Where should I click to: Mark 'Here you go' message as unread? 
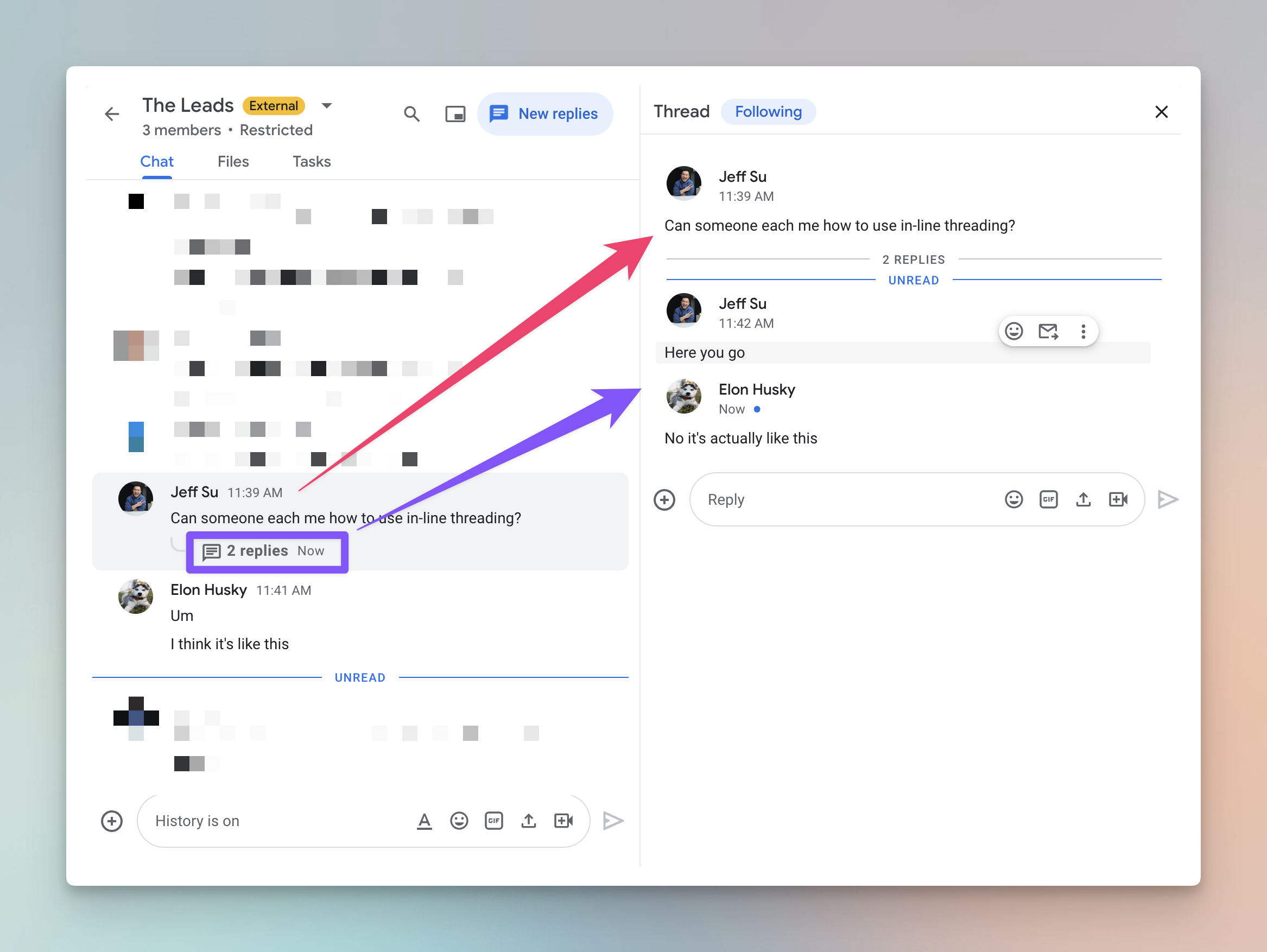pyautogui.click(x=1048, y=331)
